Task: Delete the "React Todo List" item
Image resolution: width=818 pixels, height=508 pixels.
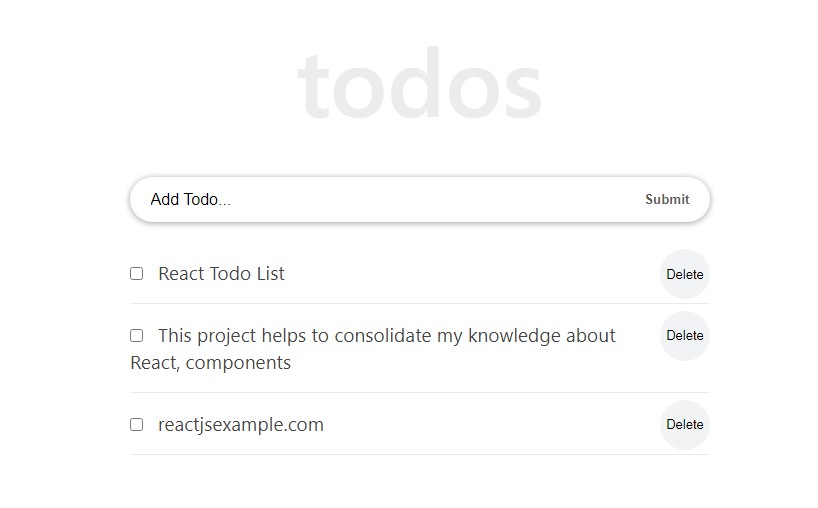Action: tap(685, 274)
